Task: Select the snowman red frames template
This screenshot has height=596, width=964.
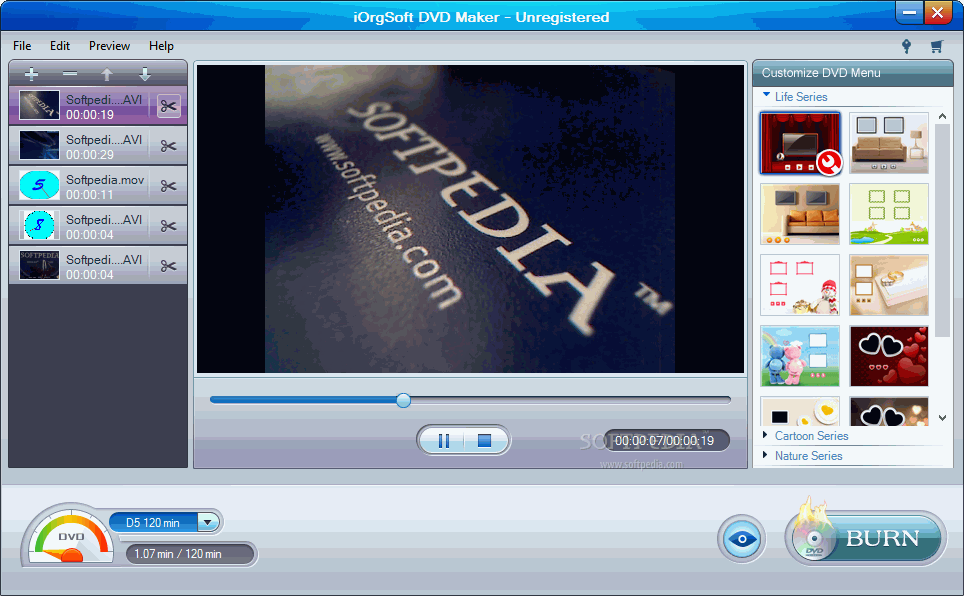Action: coord(800,285)
